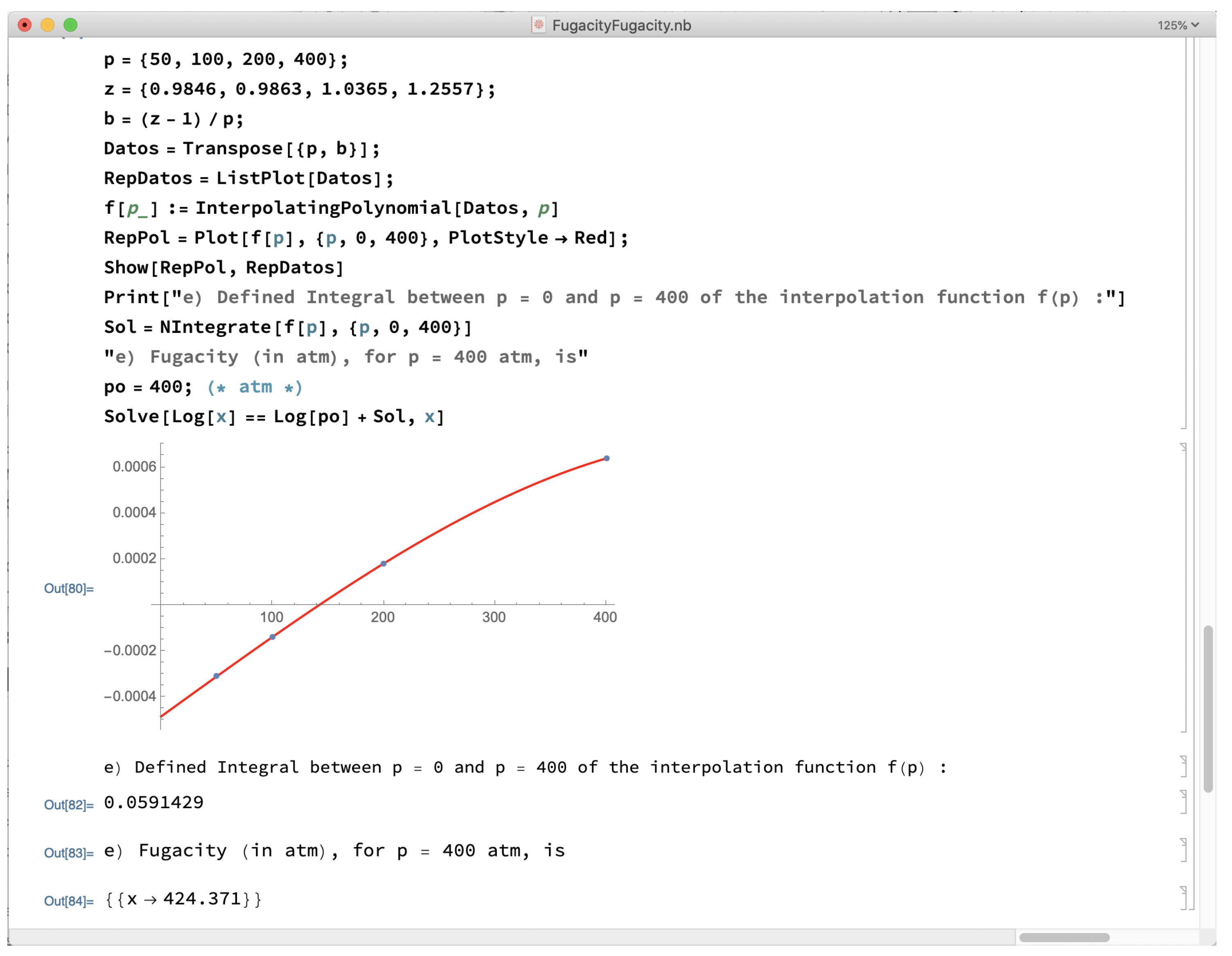Click the 0.0591429 output value
The image size is (1232, 956).
153,802
